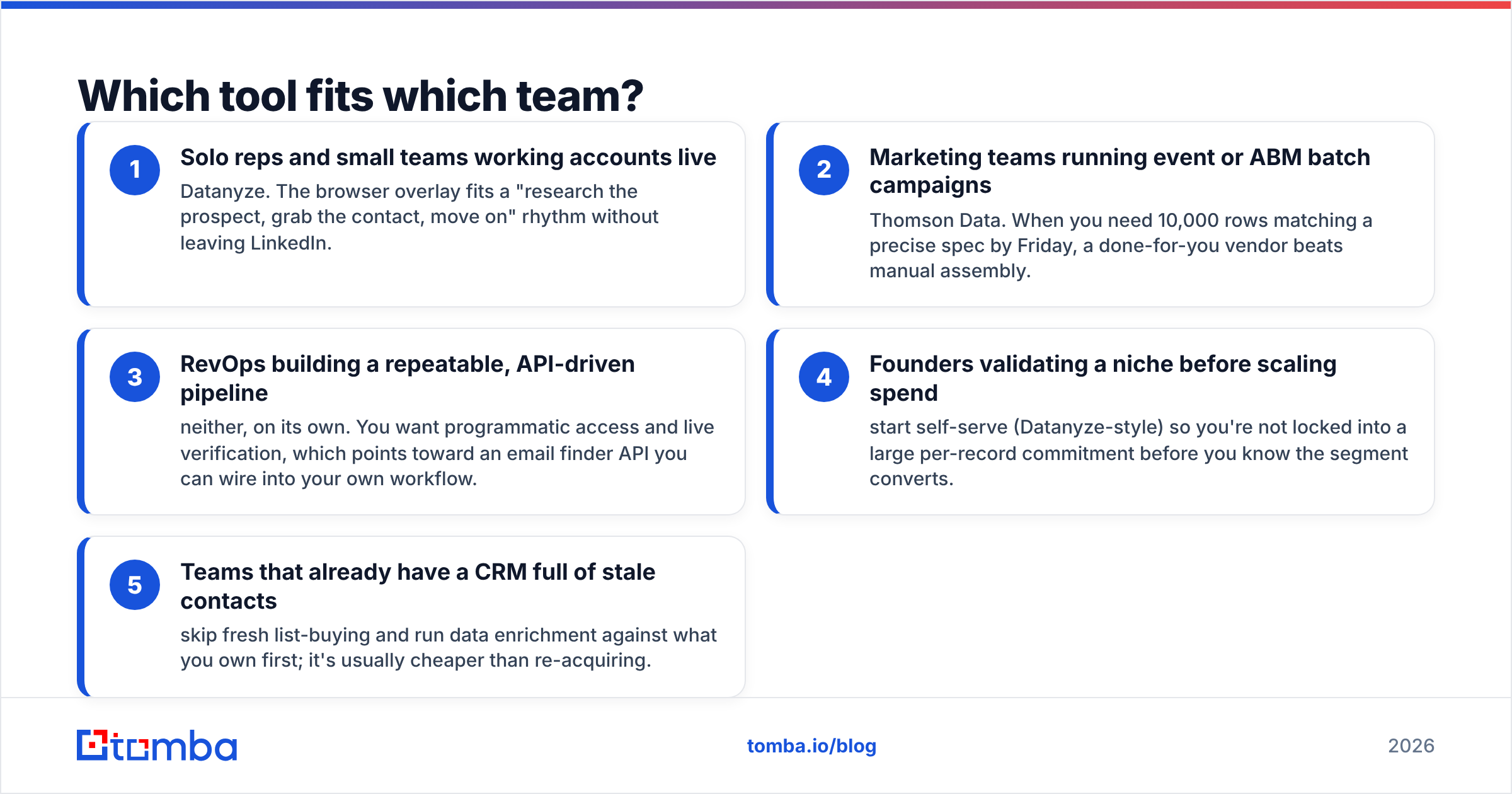Click the Datanyze browser overlay description text
1512x794 pixels.
coord(419,217)
